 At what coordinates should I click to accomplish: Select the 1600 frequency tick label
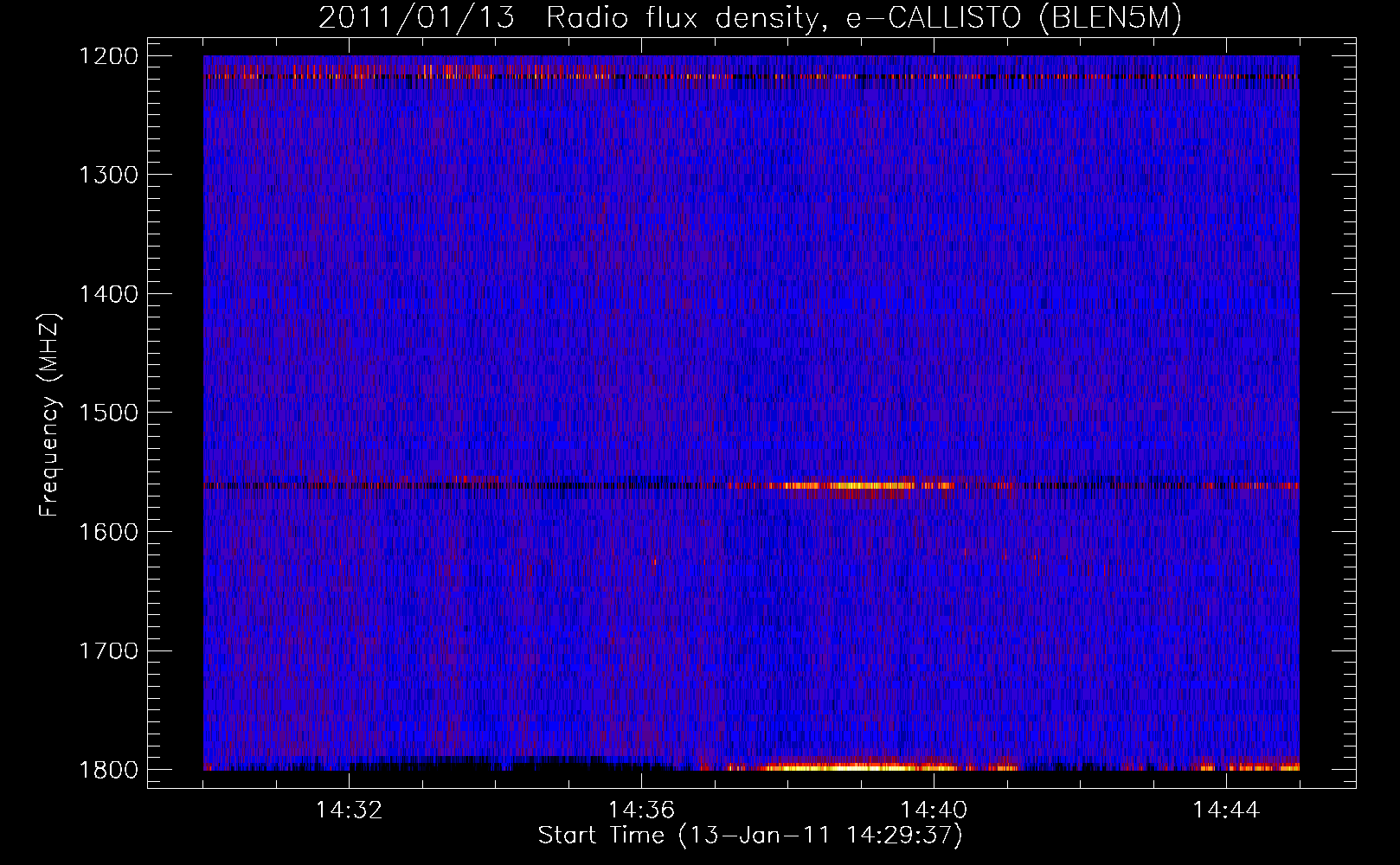pos(108,532)
